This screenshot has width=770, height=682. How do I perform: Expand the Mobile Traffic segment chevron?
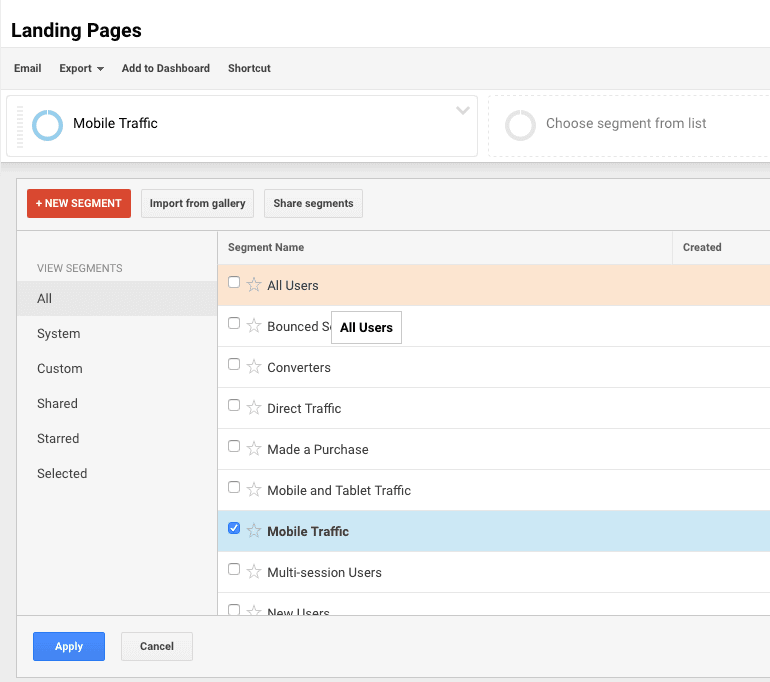[x=462, y=111]
